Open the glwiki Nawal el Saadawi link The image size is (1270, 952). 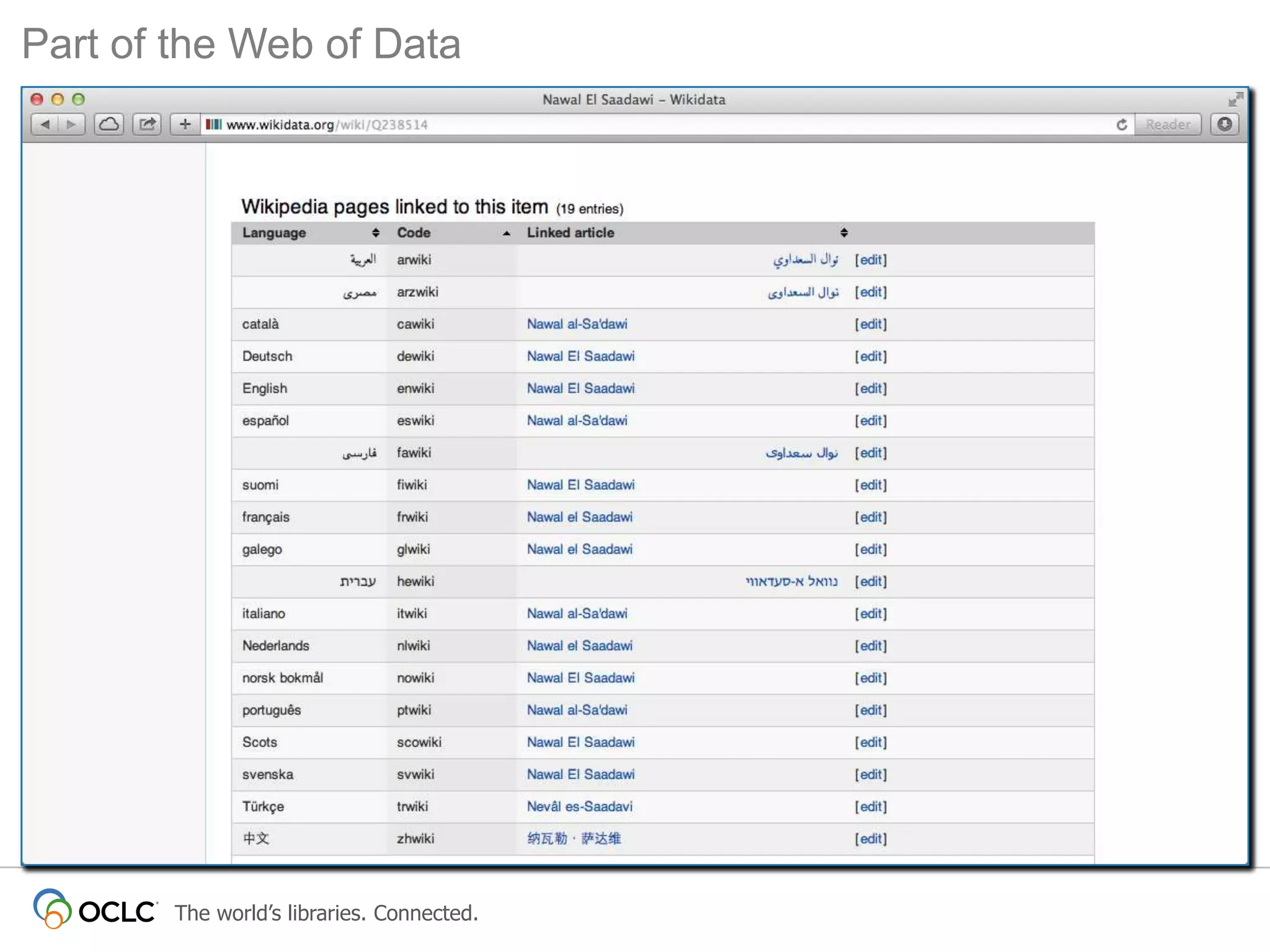[x=580, y=550]
